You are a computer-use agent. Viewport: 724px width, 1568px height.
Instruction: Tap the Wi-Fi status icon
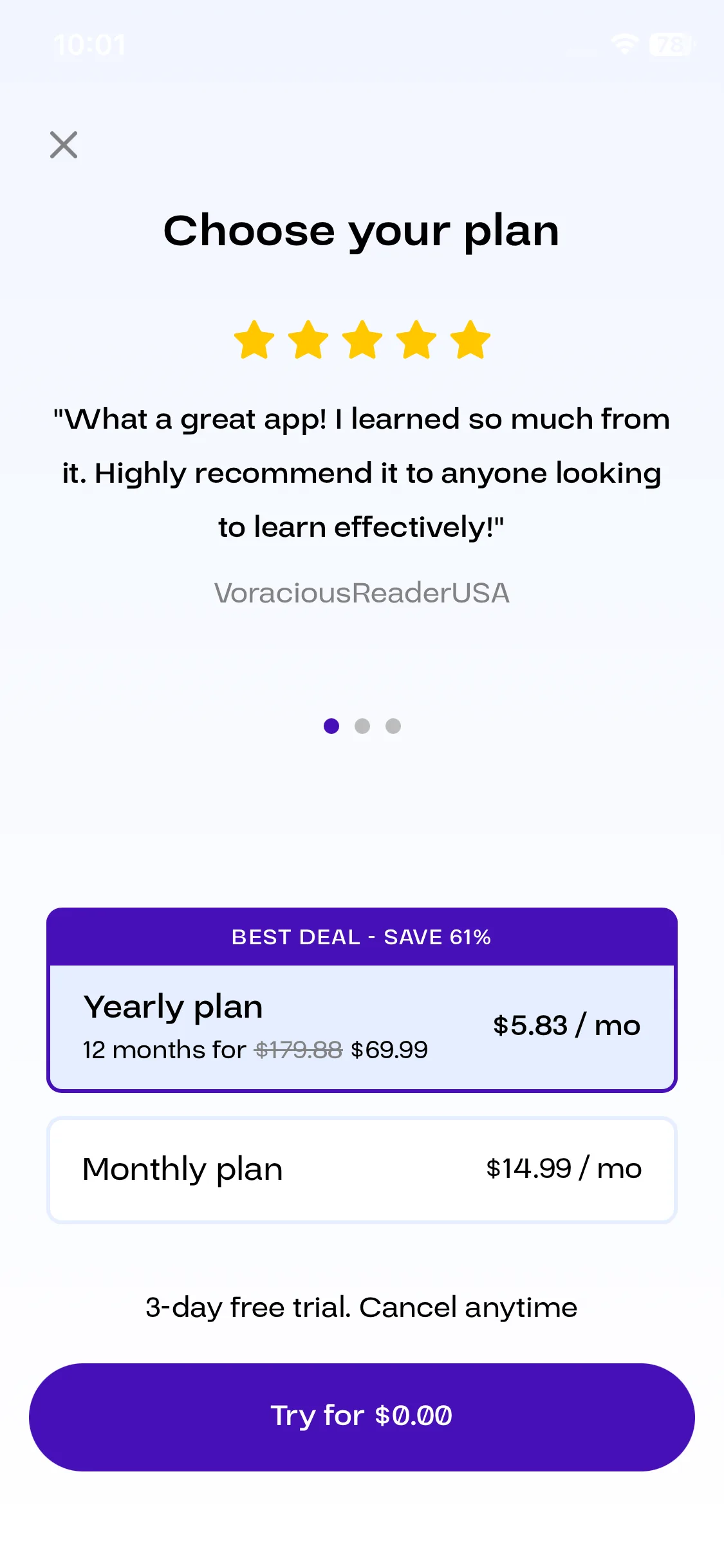[x=624, y=44]
